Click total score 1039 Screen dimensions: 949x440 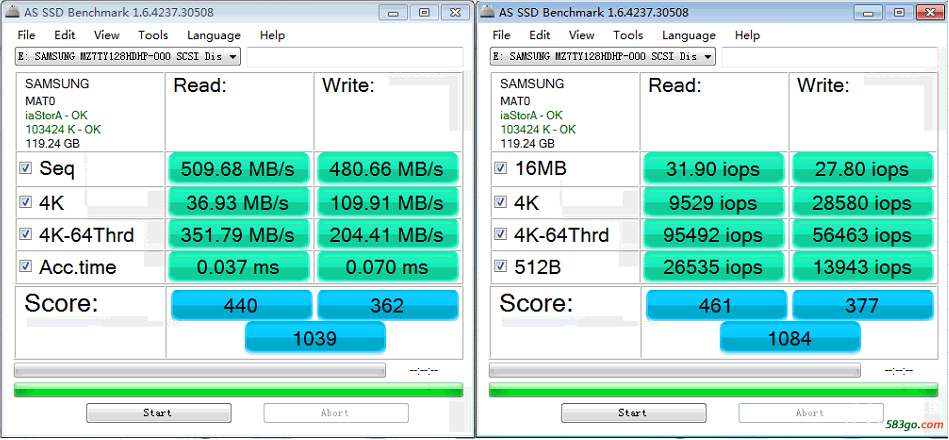click(315, 338)
